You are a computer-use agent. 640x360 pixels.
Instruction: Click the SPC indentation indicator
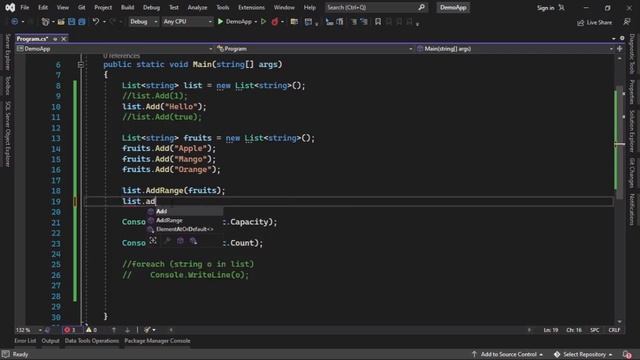point(595,330)
